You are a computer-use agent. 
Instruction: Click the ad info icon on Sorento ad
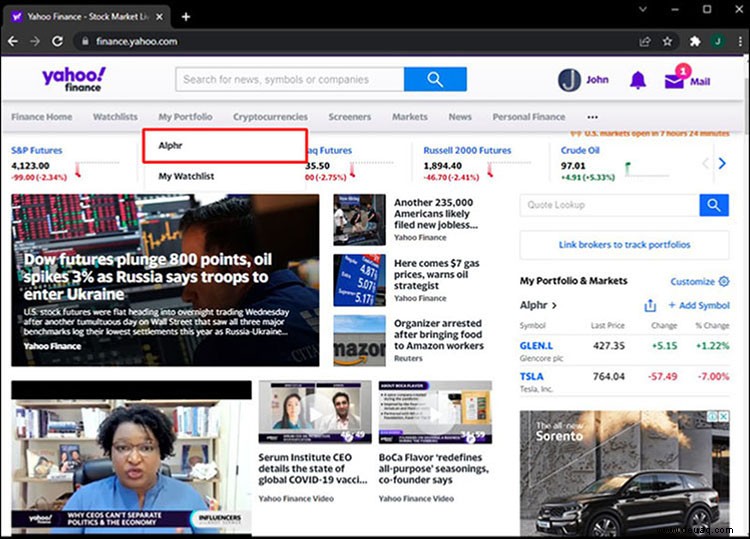(x=713, y=417)
